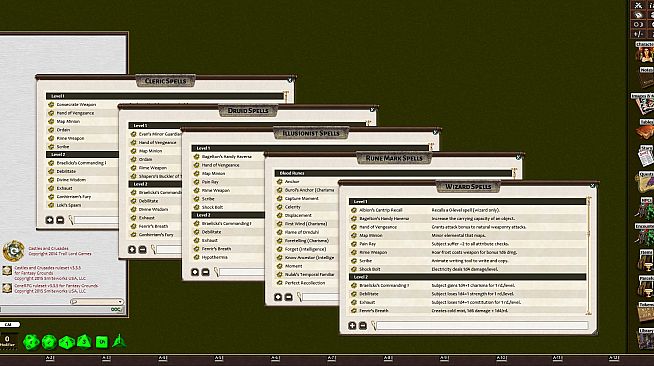Pick the green d4 pyramid die
The image size is (654, 366).
click(x=119, y=341)
